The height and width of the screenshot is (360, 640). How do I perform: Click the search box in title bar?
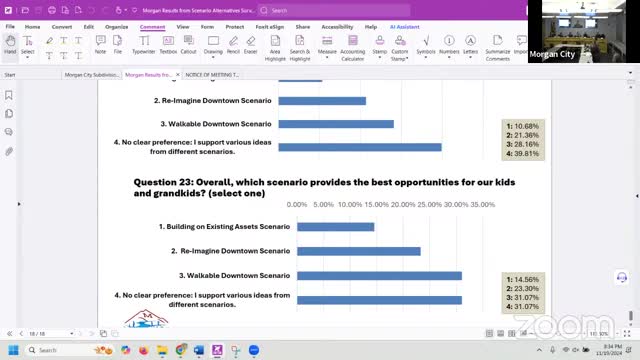(x=334, y=11)
